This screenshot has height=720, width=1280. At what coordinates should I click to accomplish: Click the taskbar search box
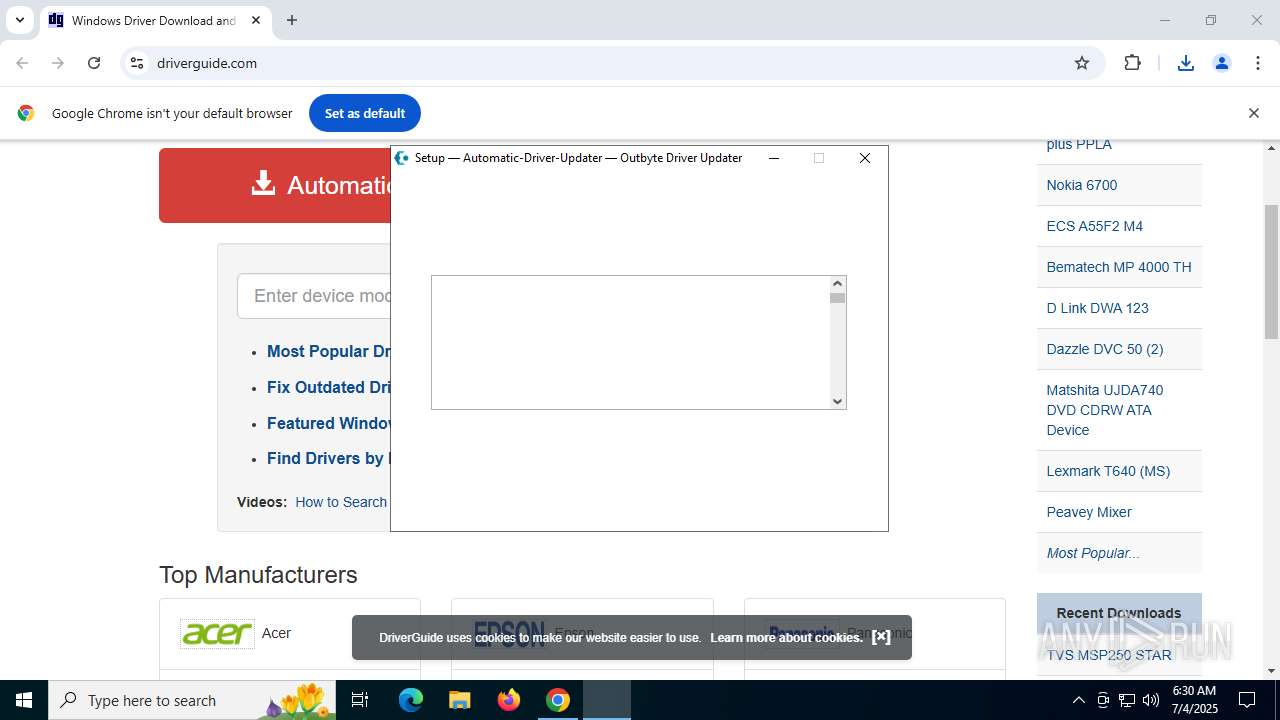(193, 700)
